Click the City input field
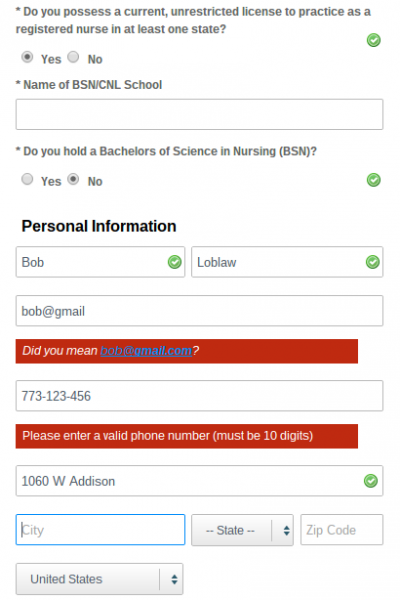The width and height of the screenshot is (400, 600). 100,530
